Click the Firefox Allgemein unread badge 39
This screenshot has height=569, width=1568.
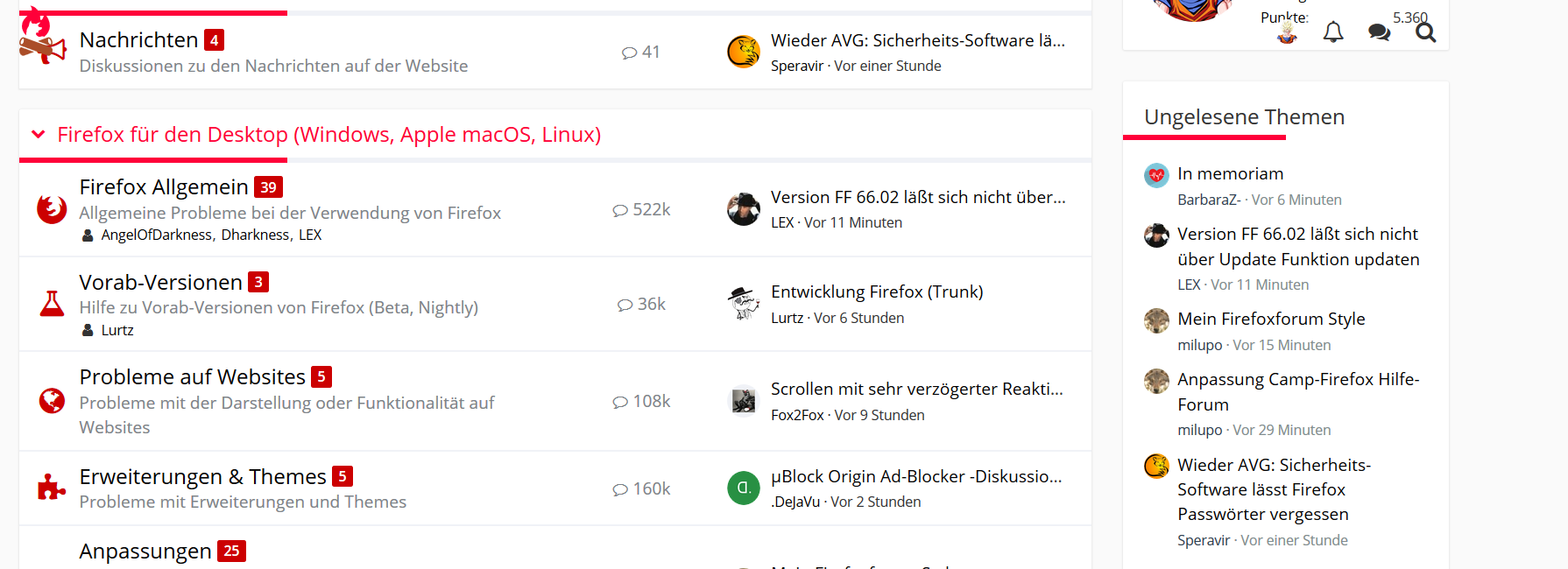[268, 186]
